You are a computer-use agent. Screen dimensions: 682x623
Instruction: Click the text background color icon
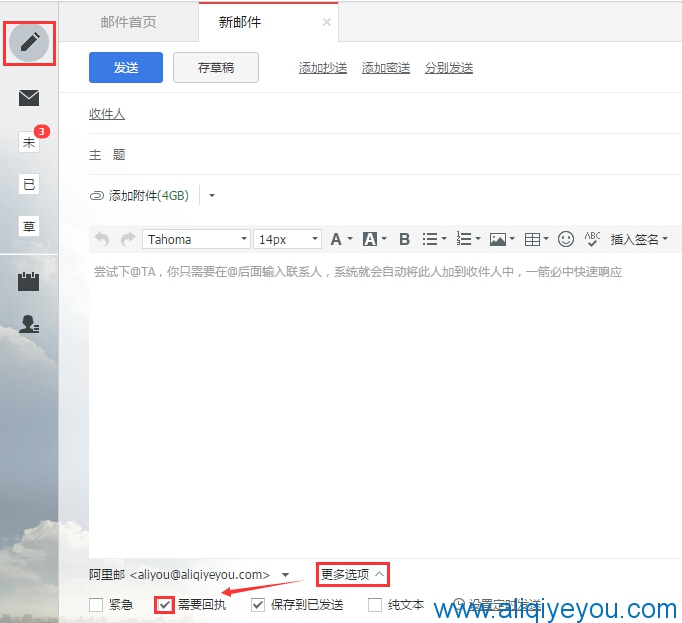[x=370, y=239]
